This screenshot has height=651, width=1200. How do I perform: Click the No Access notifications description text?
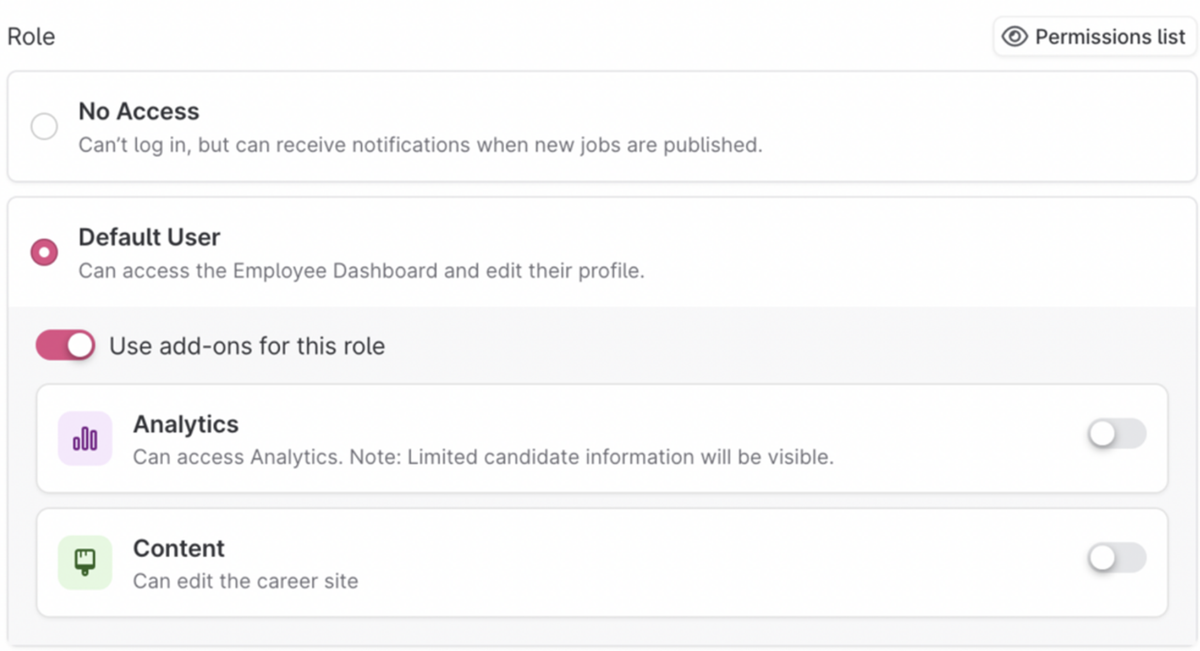(420, 145)
